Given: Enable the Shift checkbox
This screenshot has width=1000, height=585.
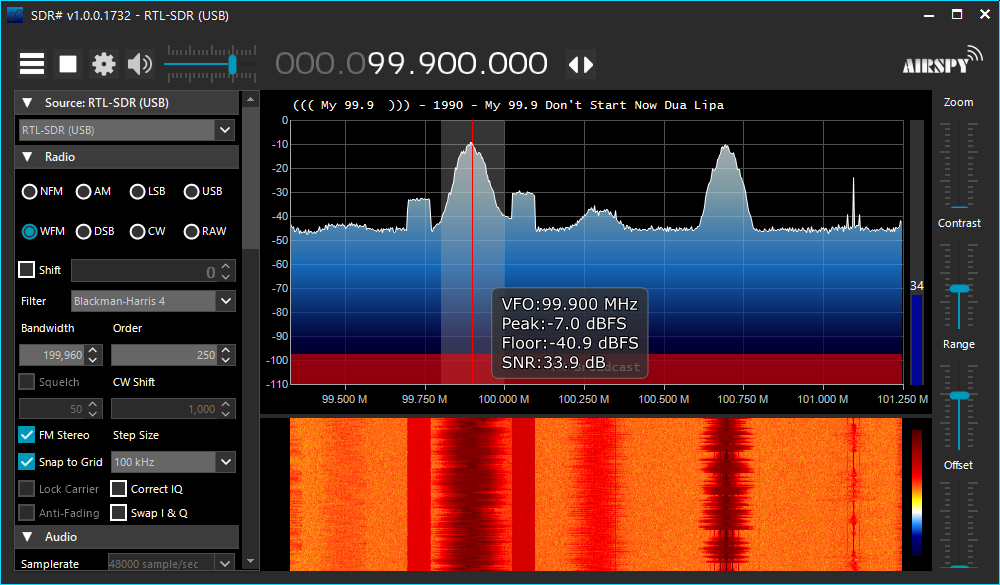Looking at the screenshot, I should point(26,270).
